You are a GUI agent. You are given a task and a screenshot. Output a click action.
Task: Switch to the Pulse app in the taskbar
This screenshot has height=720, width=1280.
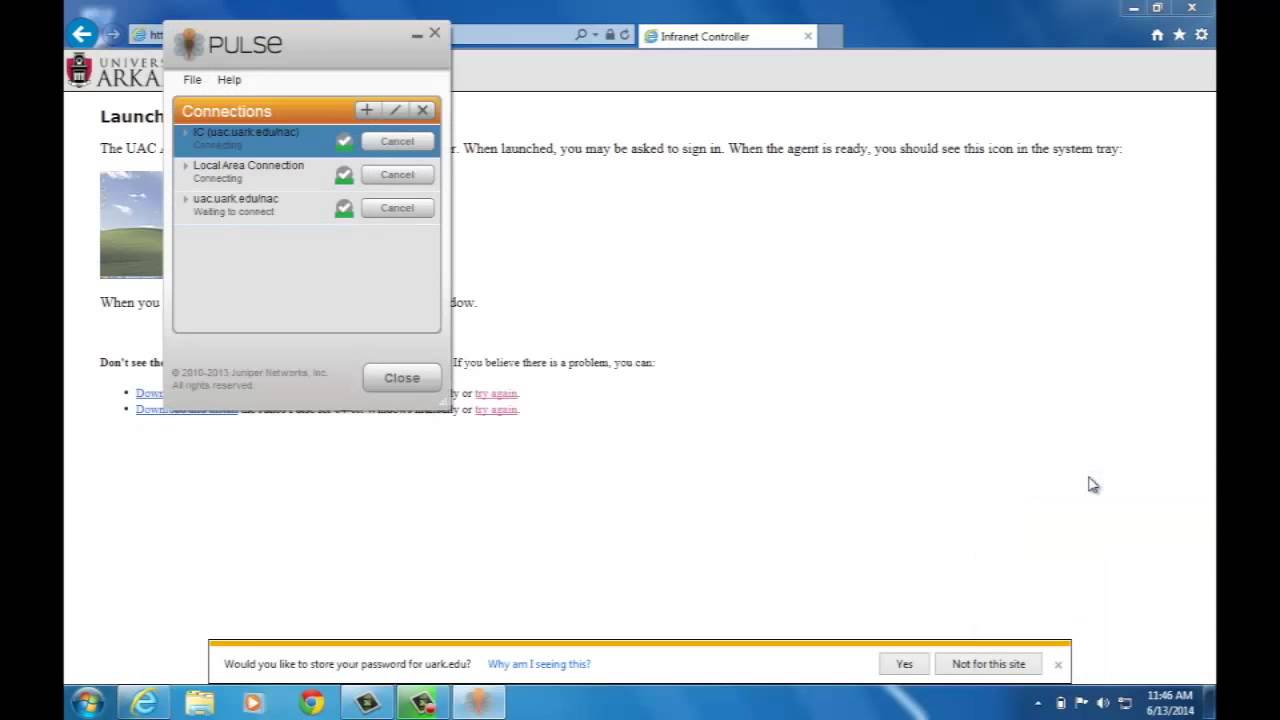[x=479, y=703]
